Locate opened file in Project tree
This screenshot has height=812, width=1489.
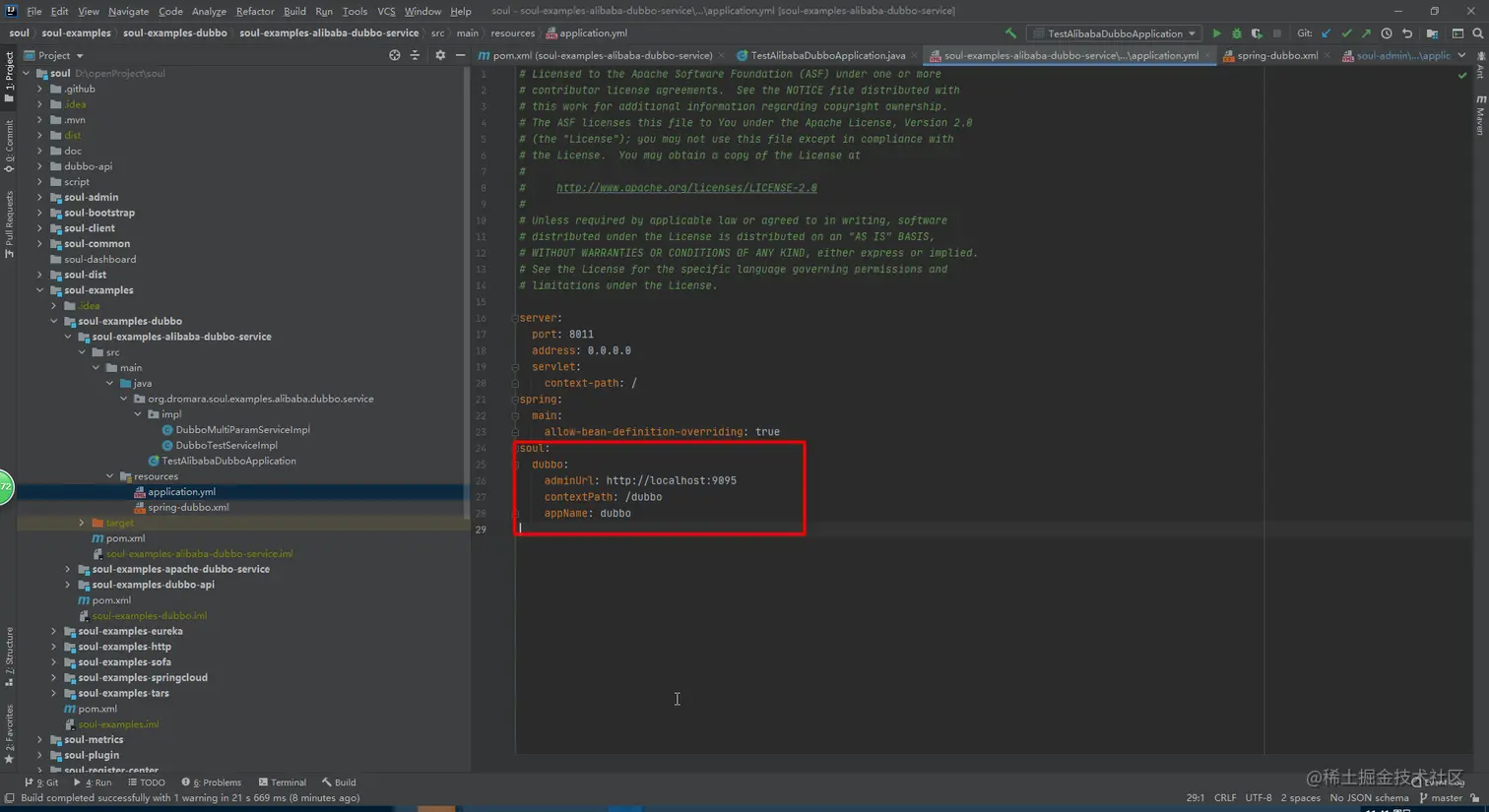coord(394,55)
